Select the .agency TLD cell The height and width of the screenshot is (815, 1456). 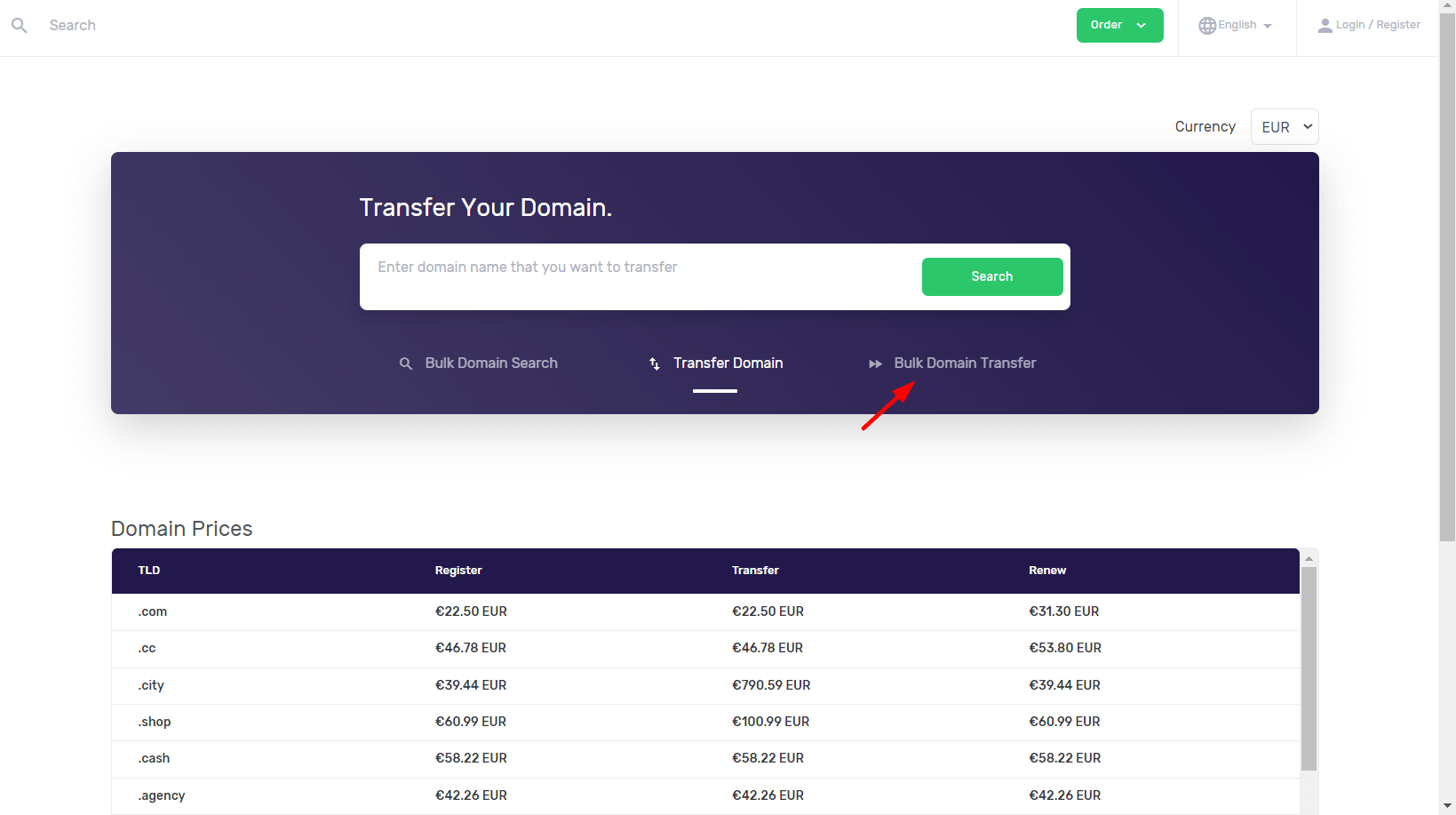(x=162, y=795)
